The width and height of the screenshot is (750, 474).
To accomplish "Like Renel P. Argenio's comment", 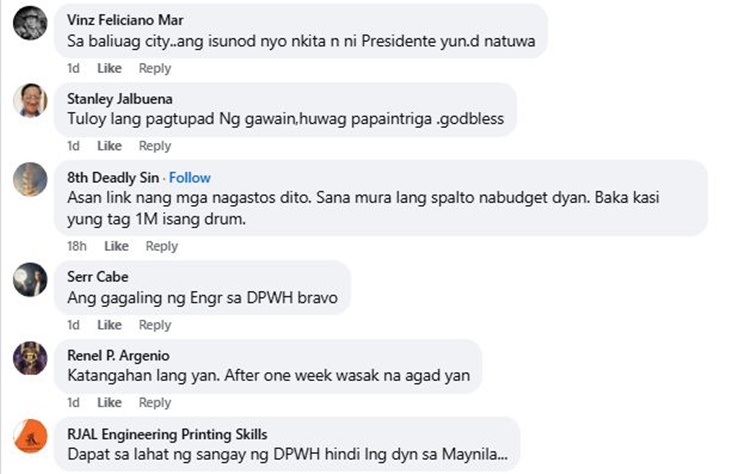I will [110, 403].
